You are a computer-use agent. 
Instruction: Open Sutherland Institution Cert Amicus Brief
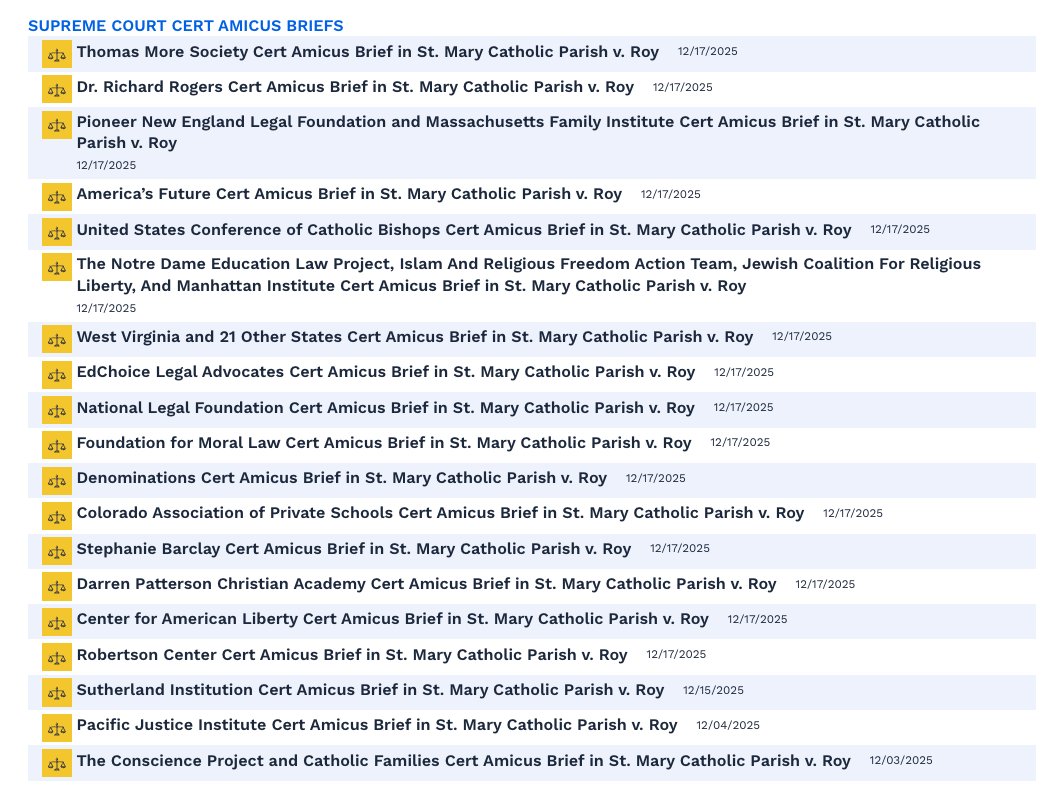[x=370, y=690]
